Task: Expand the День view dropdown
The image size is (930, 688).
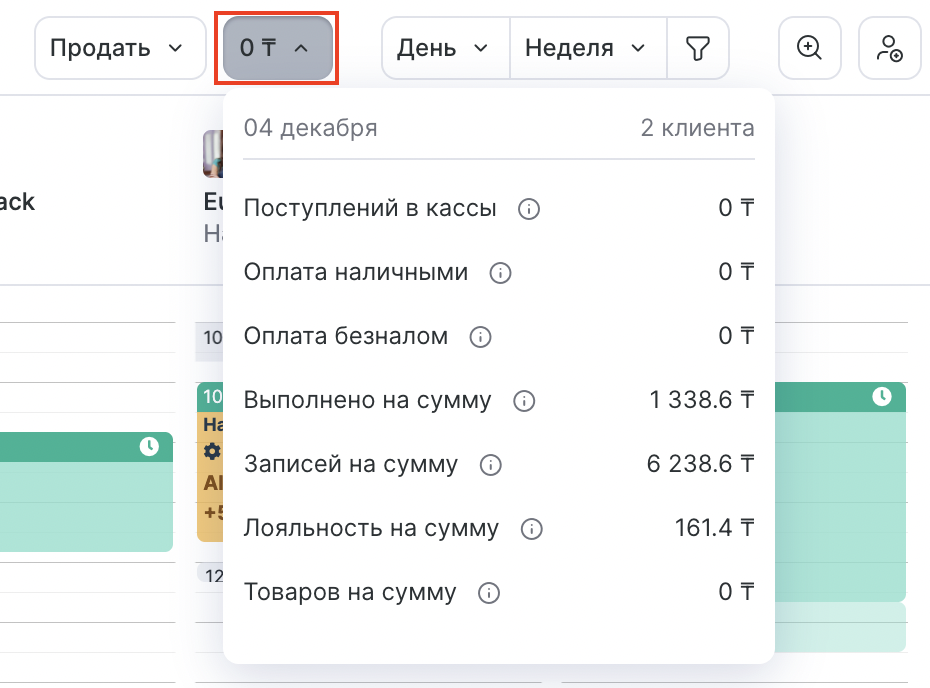Action: pos(444,47)
